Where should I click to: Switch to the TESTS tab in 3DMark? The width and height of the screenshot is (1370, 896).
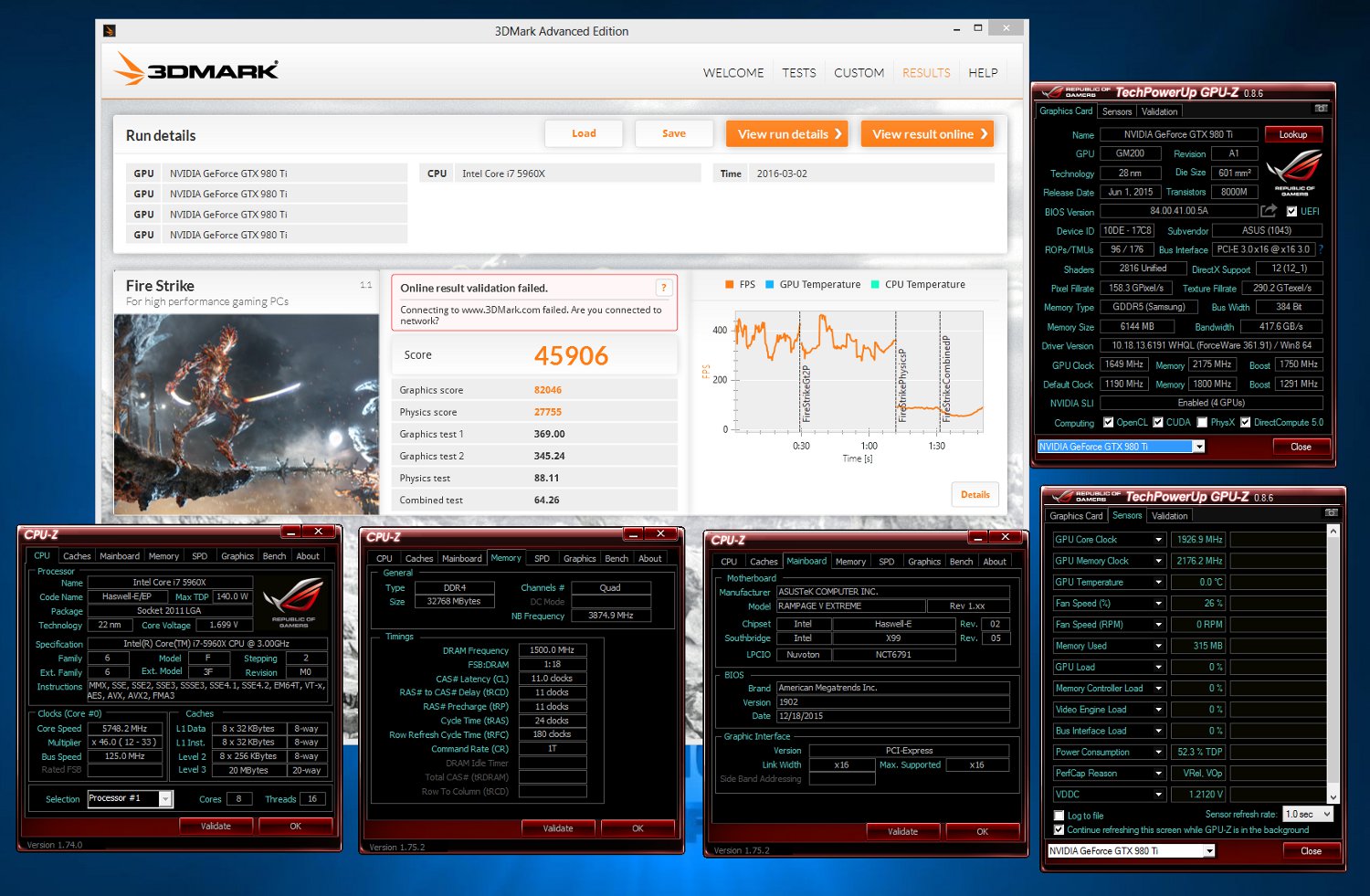tap(799, 73)
